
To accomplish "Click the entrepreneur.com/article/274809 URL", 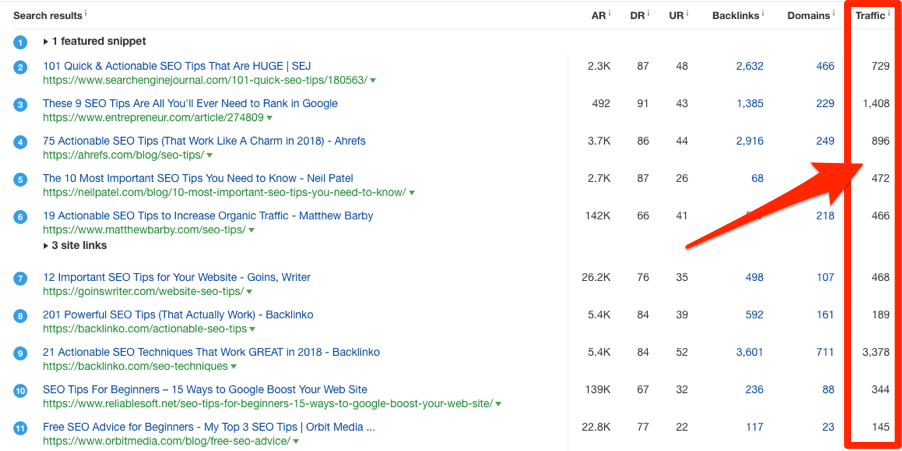I will 154,118.
